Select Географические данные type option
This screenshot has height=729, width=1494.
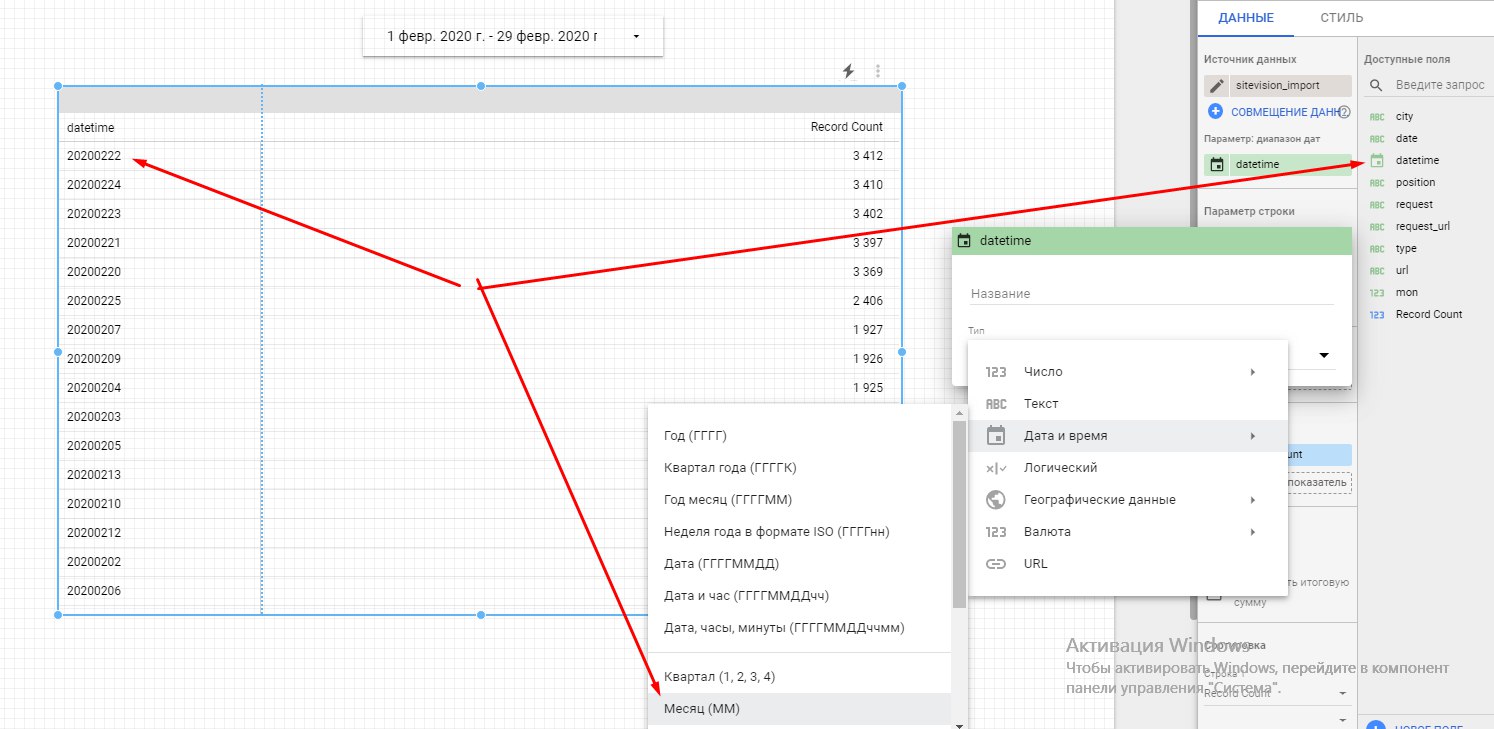tap(1127, 500)
